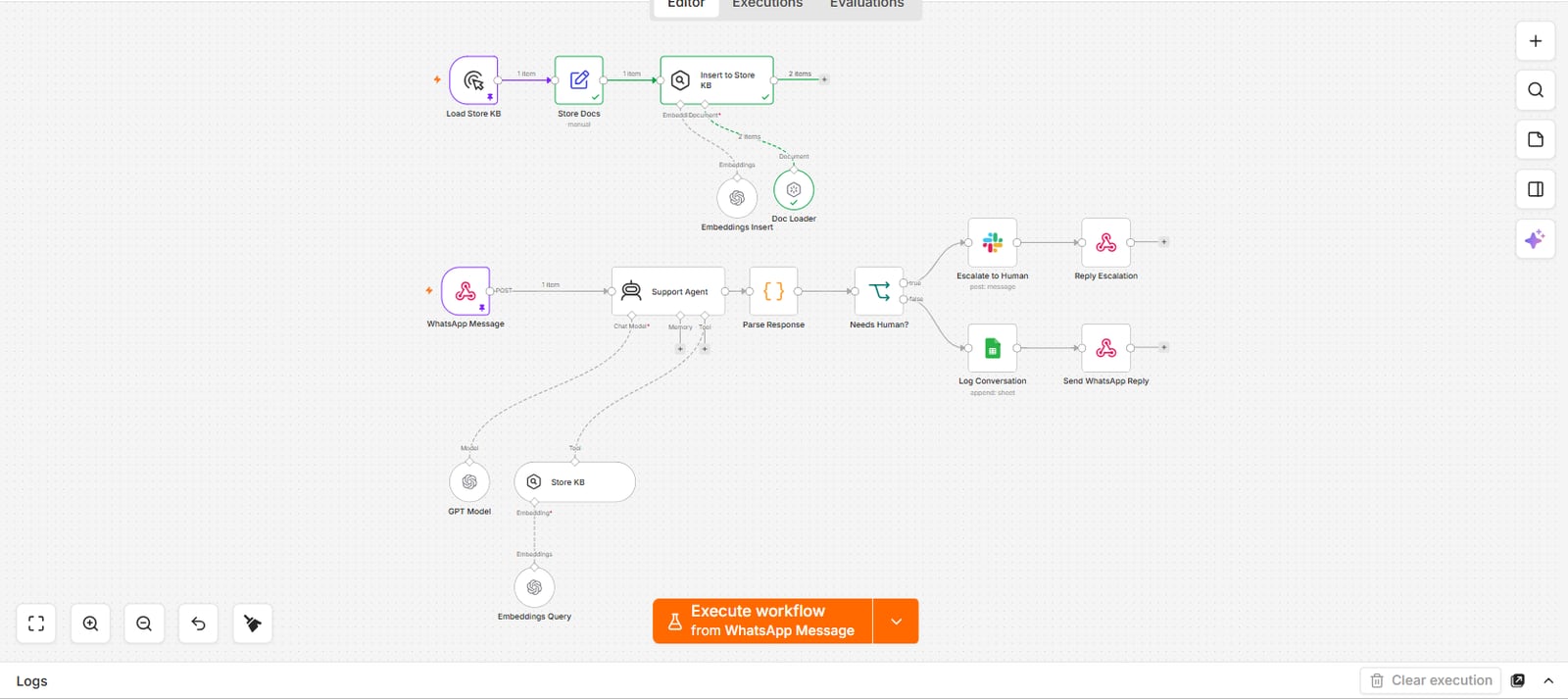Viewport: 1568px width, 699px height.
Task: Add a sticky note to canvas
Action: (x=1536, y=139)
